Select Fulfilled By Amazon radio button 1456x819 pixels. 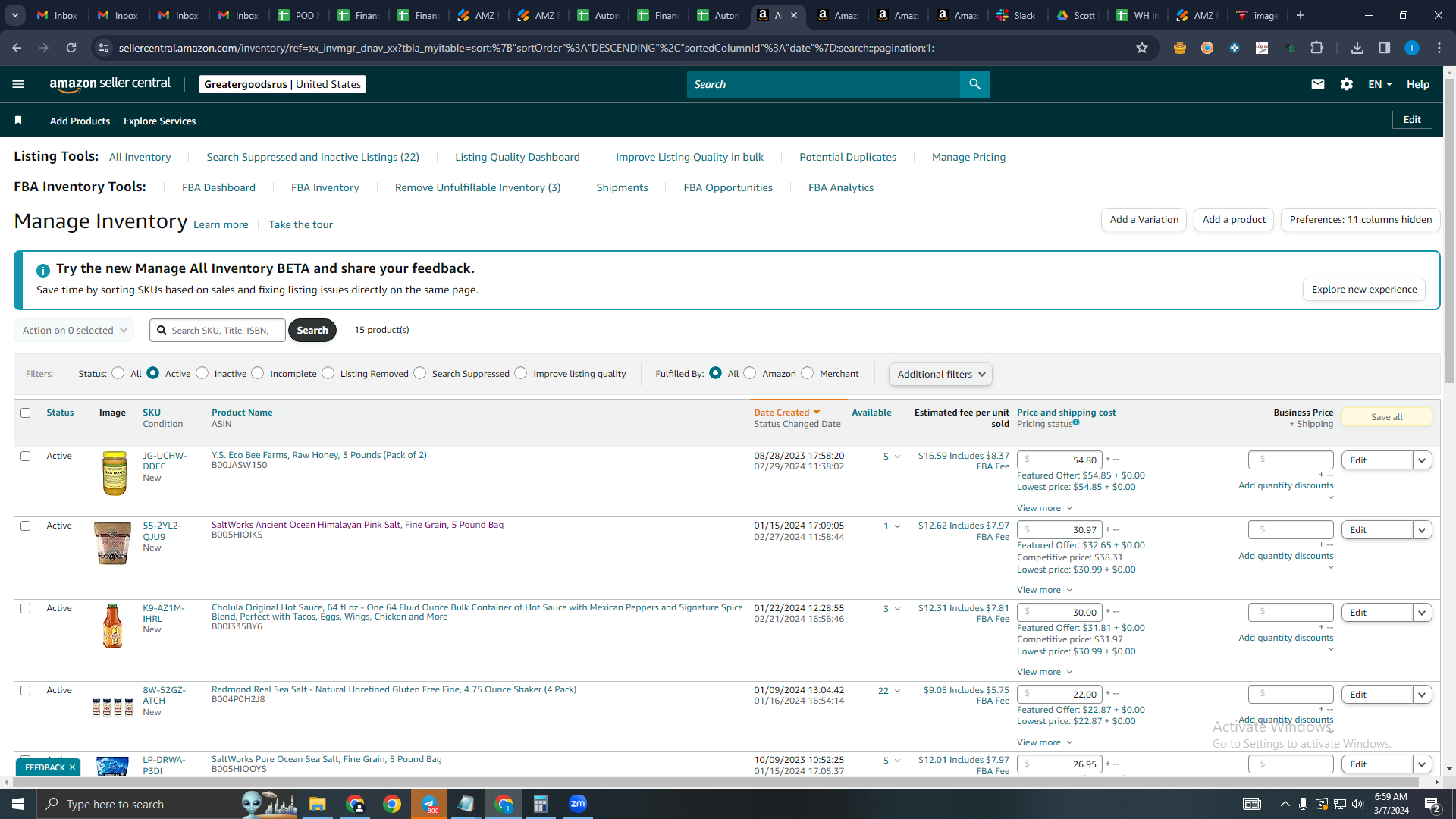tap(750, 373)
